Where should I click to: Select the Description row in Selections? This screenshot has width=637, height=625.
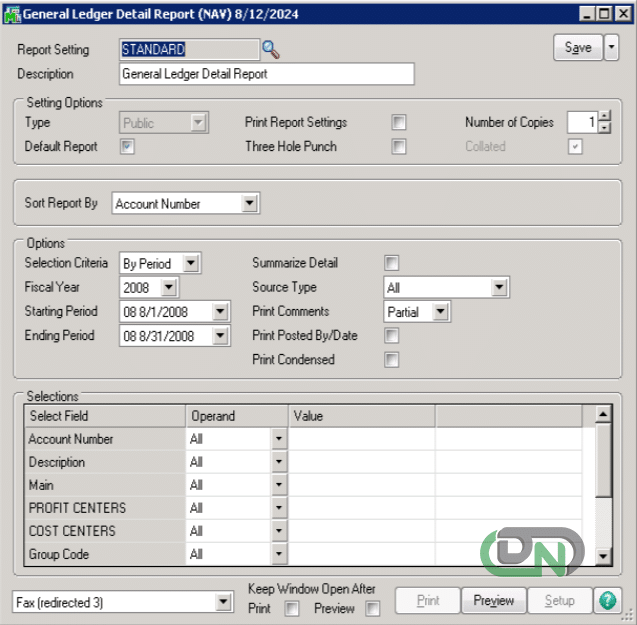(x=105, y=462)
